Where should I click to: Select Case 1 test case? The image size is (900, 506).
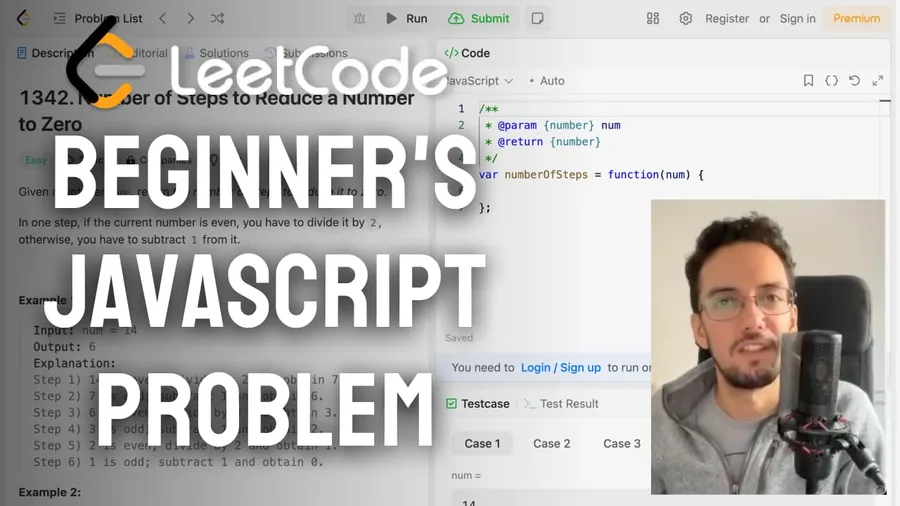482,443
